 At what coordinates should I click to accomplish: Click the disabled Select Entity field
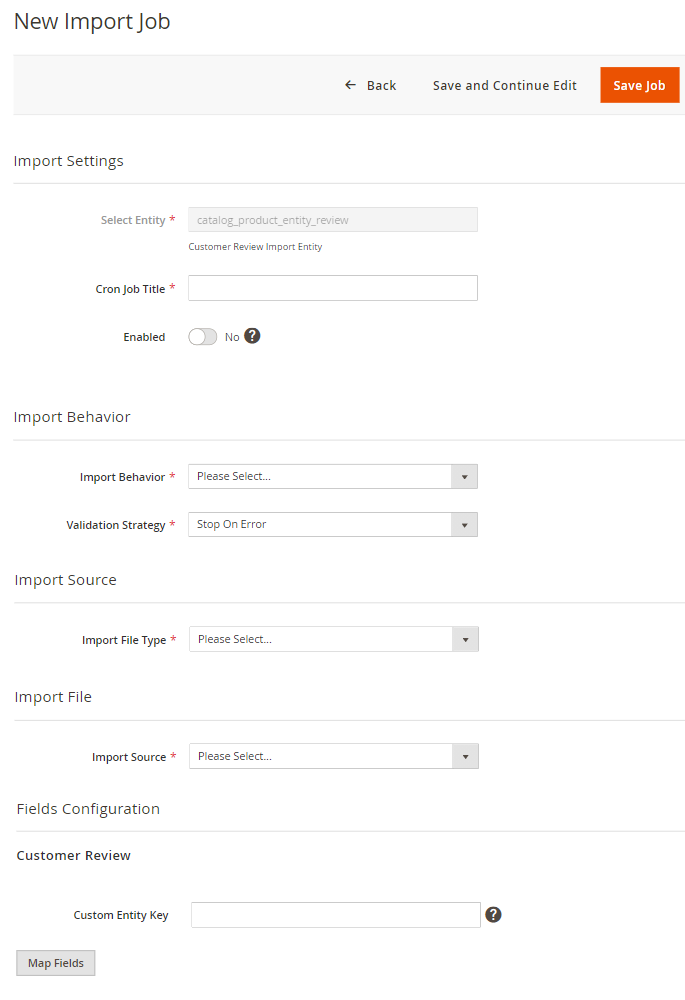point(333,220)
